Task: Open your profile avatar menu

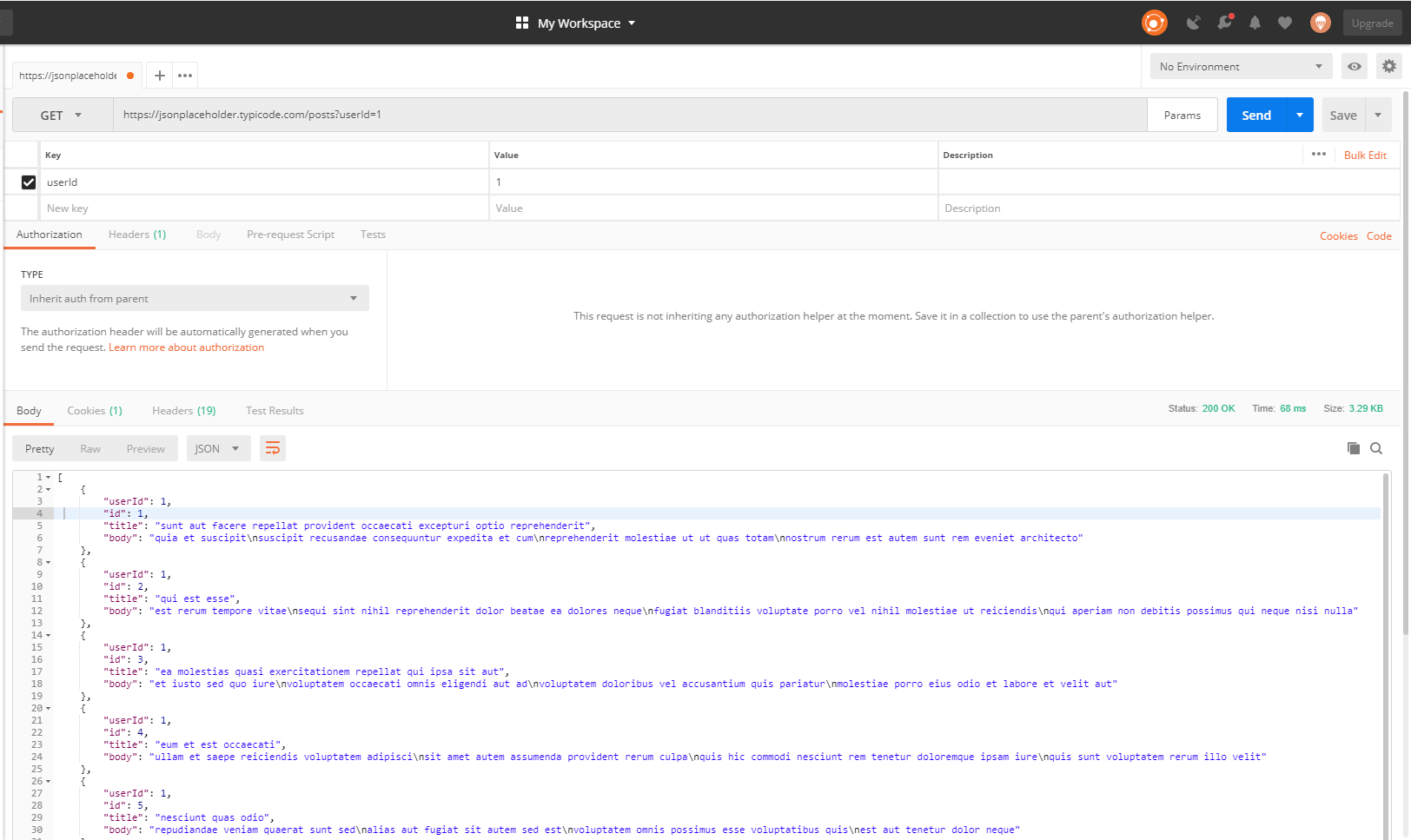Action: [1320, 23]
